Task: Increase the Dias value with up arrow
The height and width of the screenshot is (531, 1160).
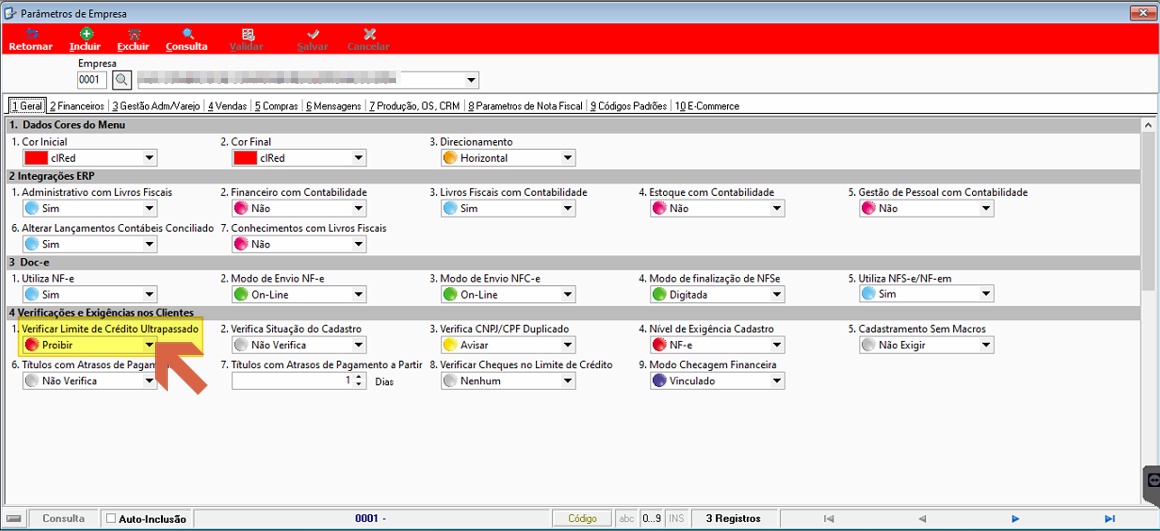Action: [x=359, y=377]
